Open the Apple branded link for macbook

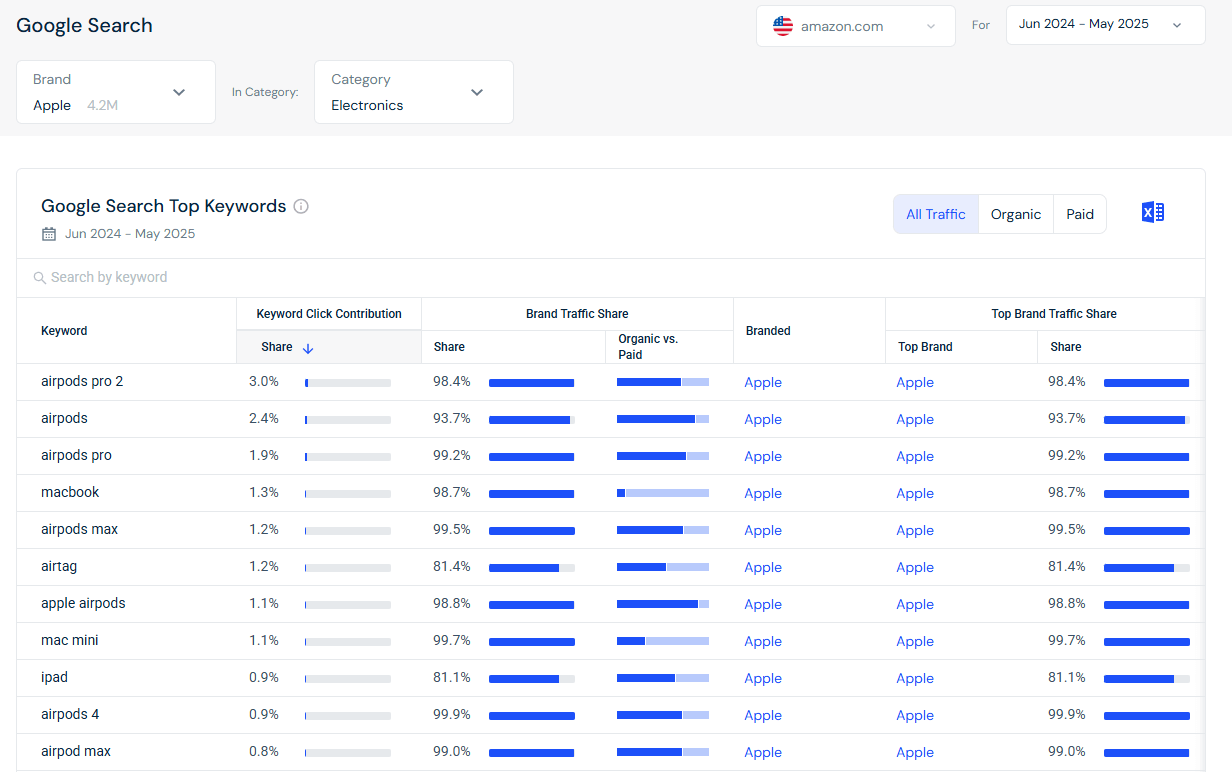coord(763,493)
